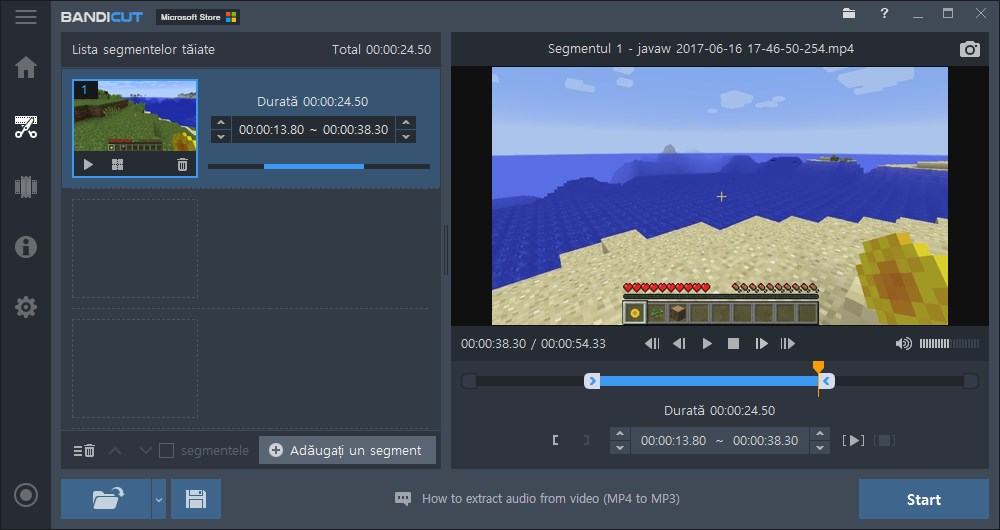Jump to next keyframe button
Image resolution: width=1000 pixels, height=530 pixels.
coord(788,344)
